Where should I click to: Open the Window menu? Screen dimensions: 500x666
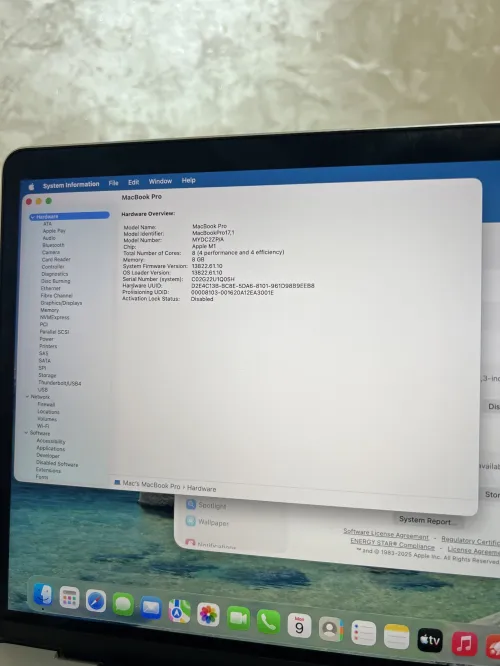coord(160,181)
